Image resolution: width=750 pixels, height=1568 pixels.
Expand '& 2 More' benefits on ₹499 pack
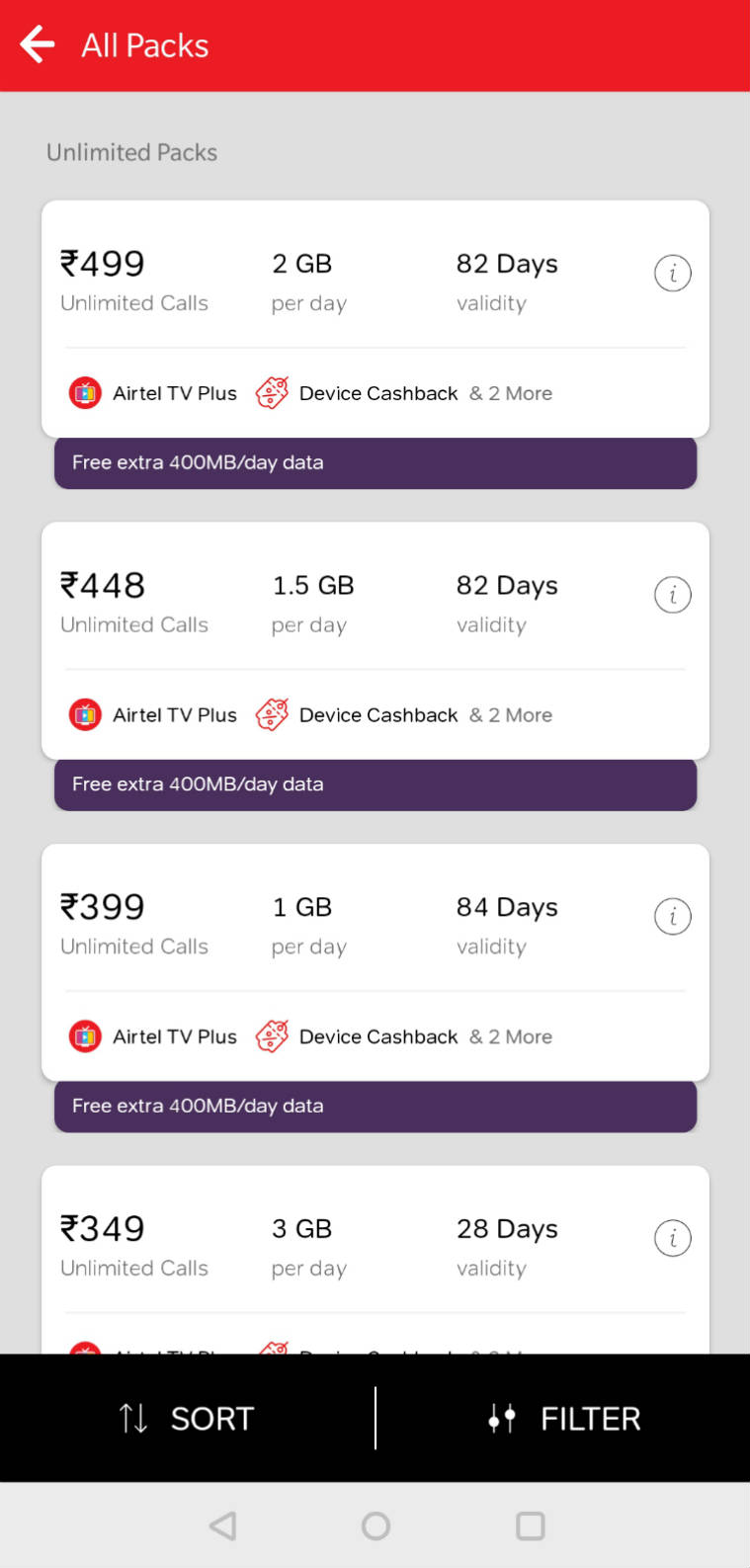511,392
